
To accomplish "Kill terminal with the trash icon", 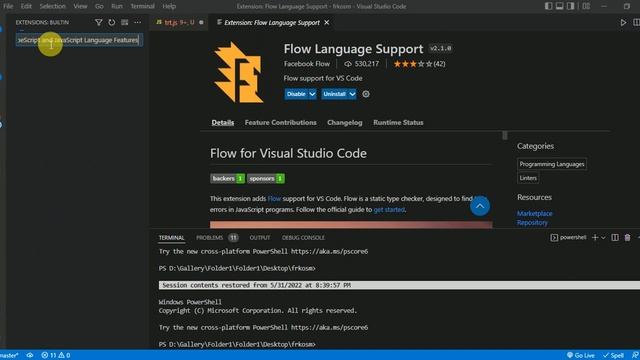I will click(627, 238).
